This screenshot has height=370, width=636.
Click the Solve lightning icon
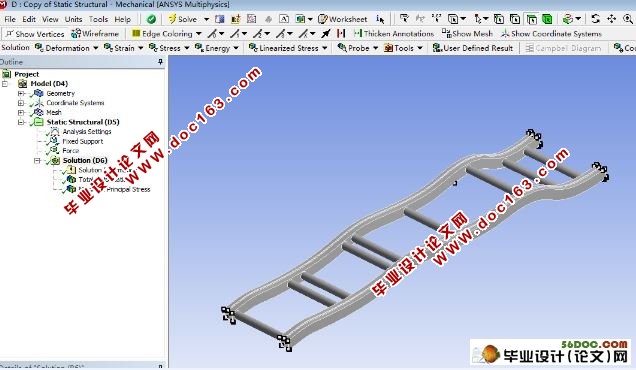point(172,19)
